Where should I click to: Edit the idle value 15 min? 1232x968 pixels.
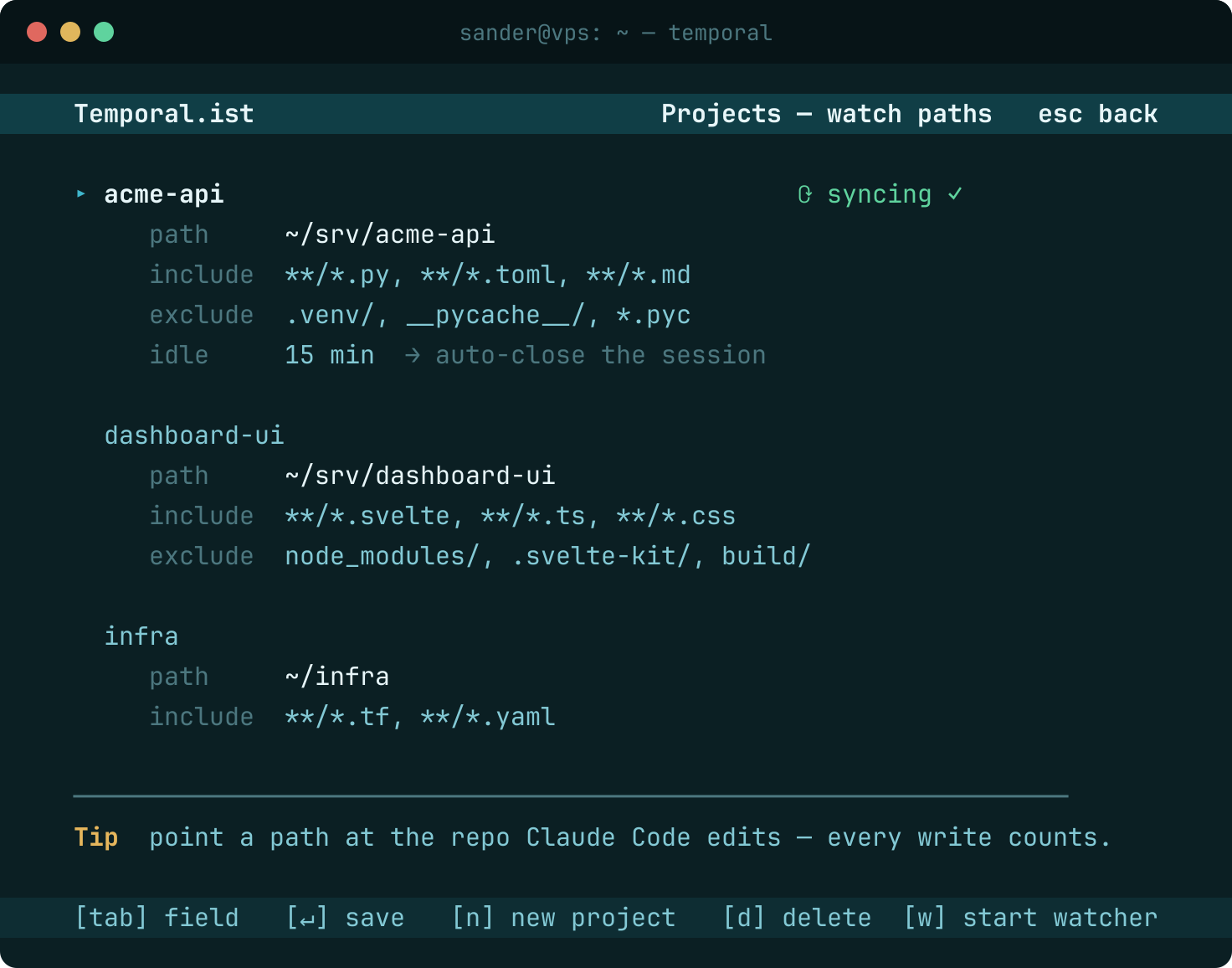coord(330,355)
